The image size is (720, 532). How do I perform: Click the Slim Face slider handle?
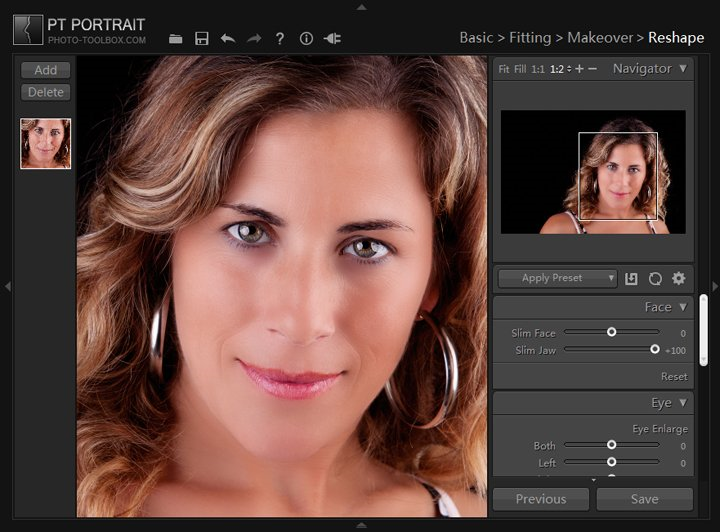coord(611,332)
